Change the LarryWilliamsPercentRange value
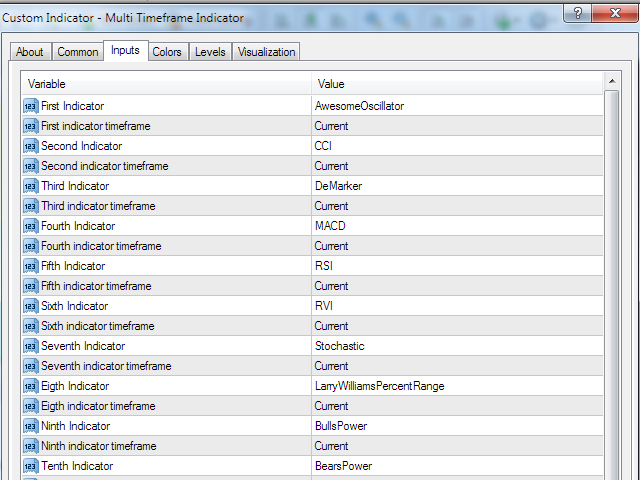The image size is (640, 480). (x=456, y=386)
